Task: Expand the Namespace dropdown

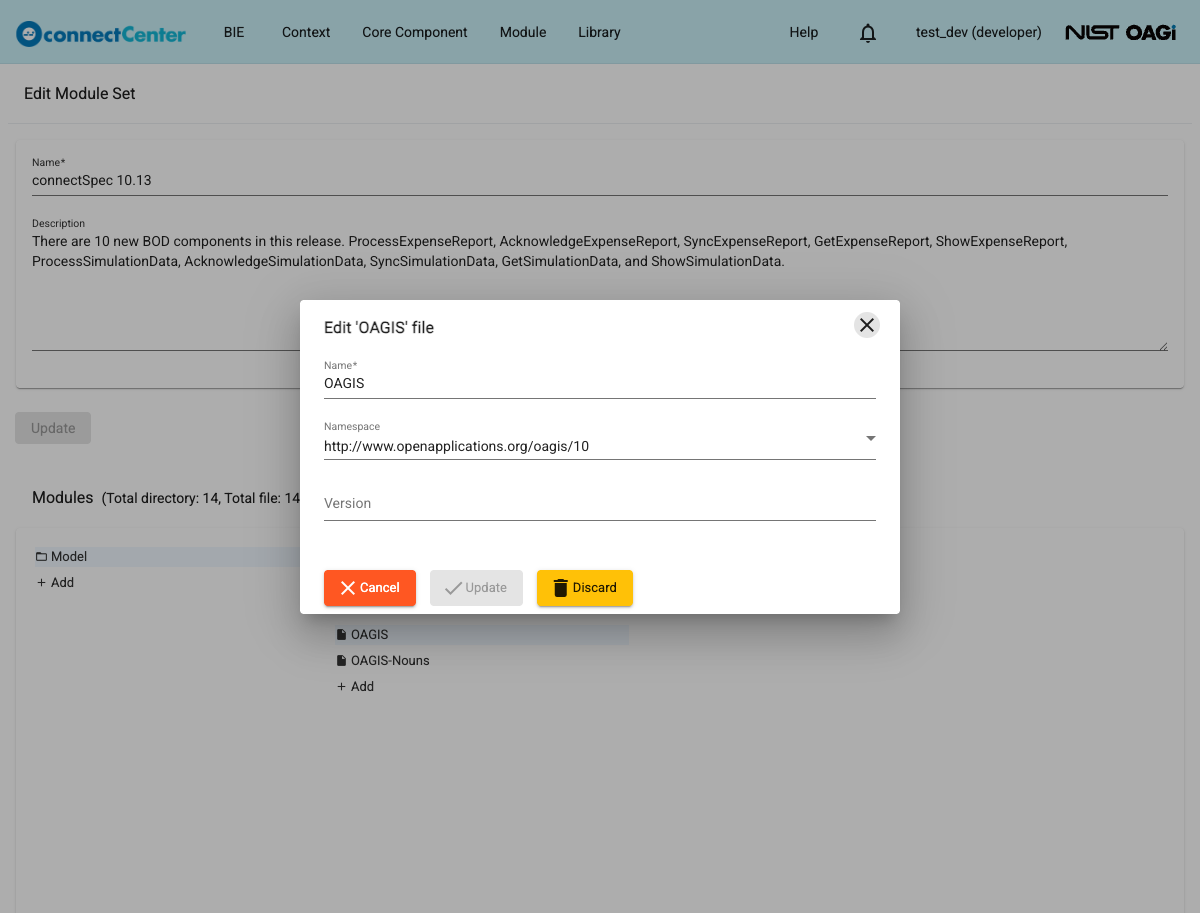Action: [871, 438]
